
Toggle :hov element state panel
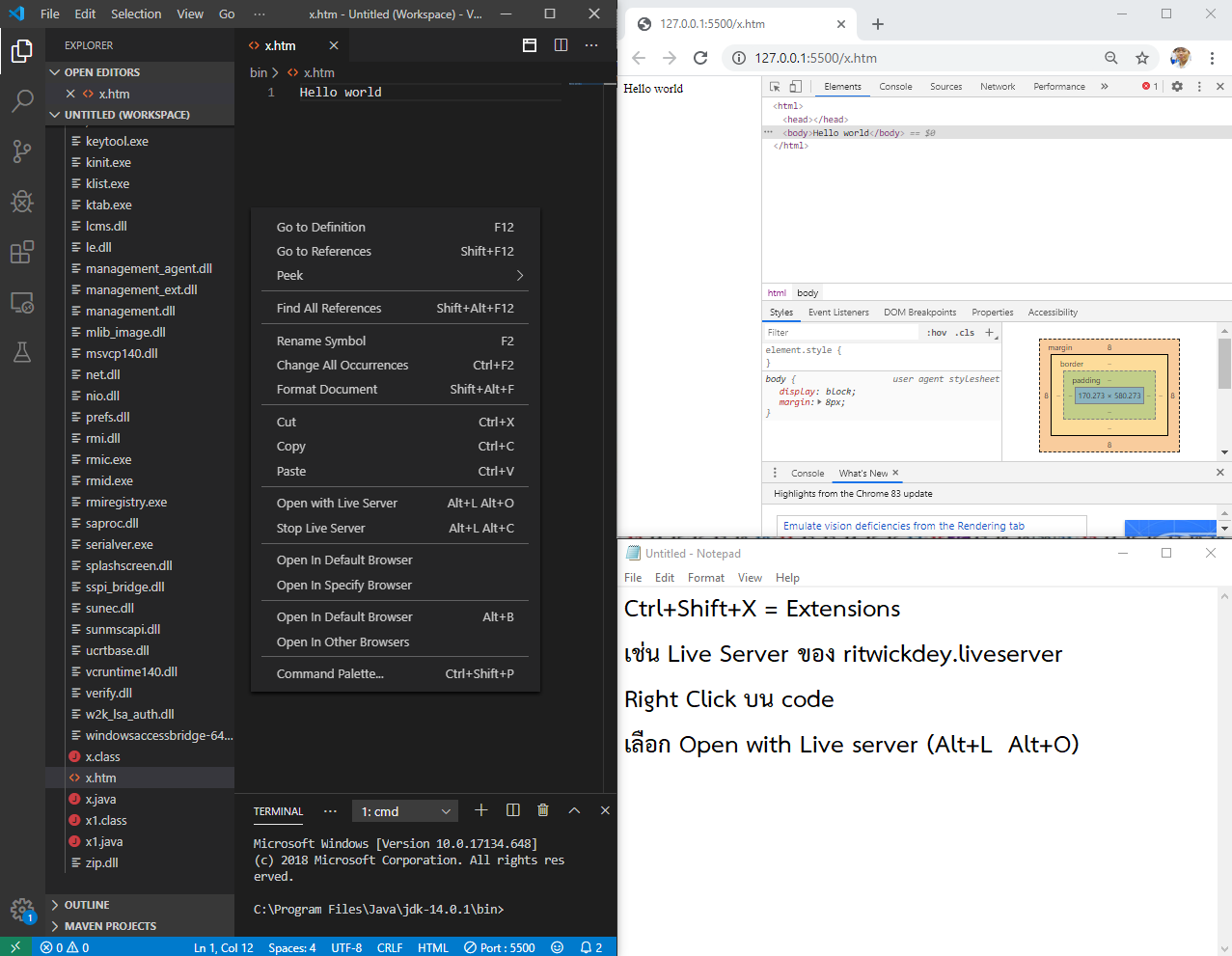(x=937, y=333)
